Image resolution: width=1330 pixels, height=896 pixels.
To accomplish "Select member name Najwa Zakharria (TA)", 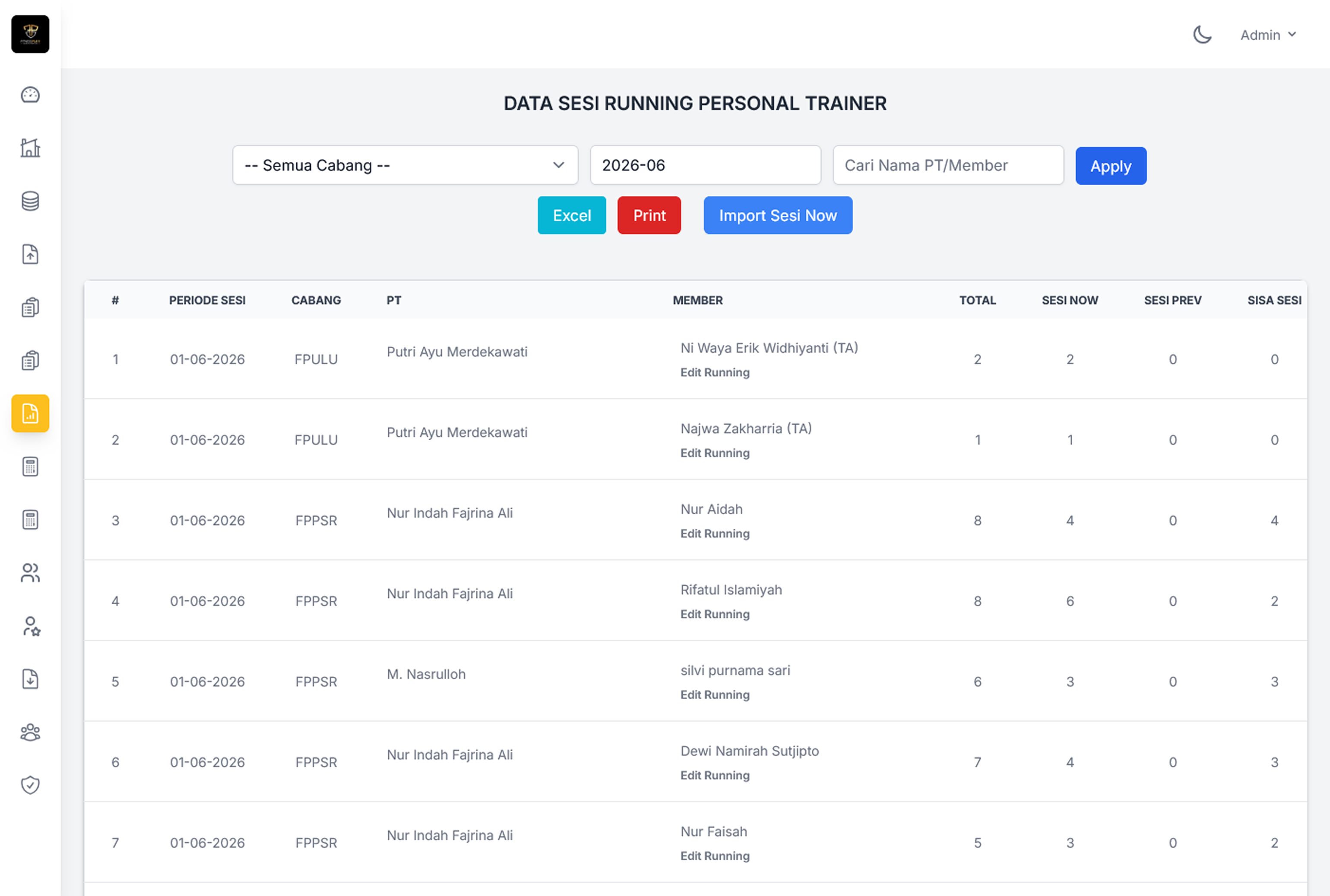I will point(746,429).
